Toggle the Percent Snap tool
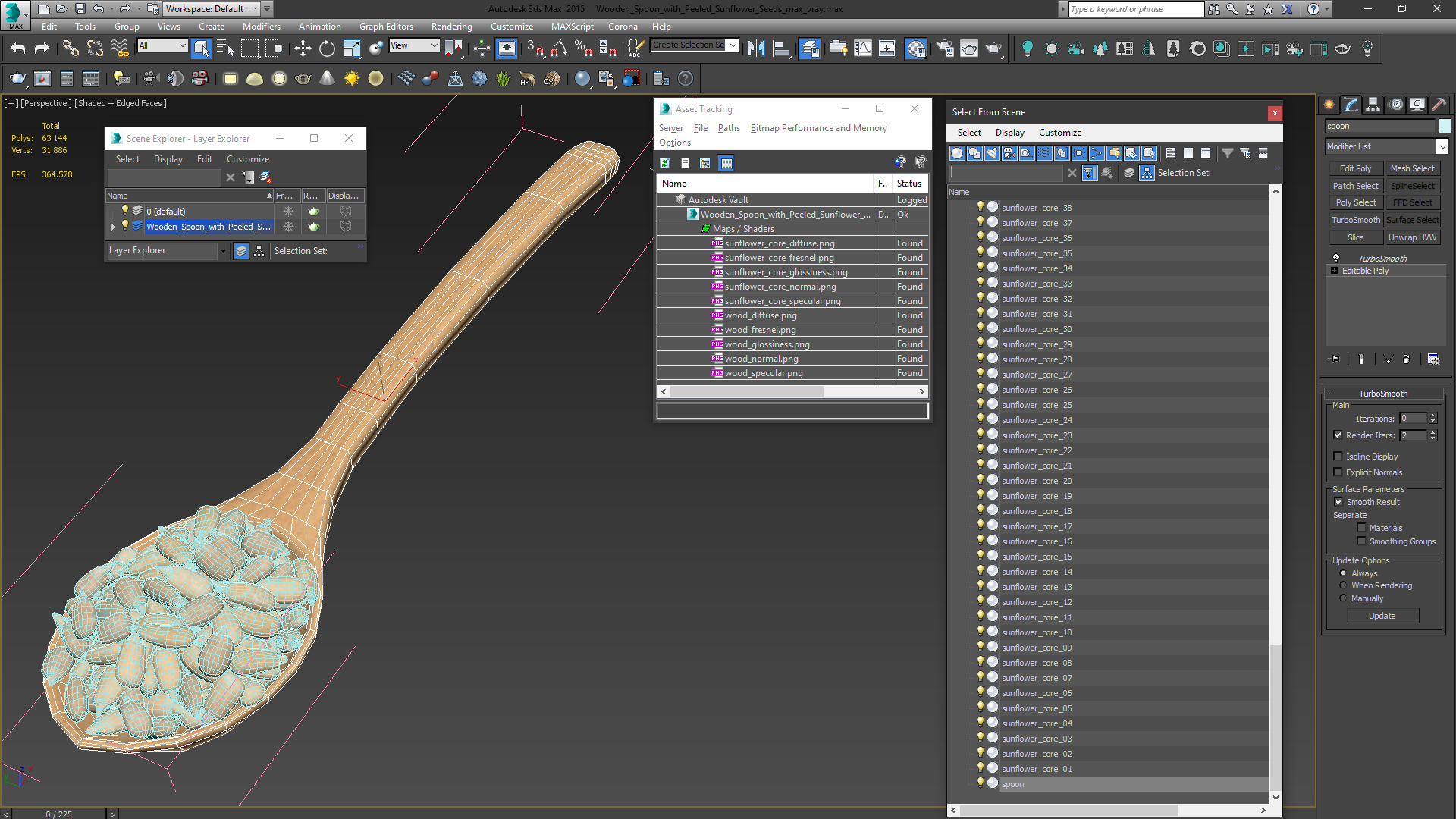The width and height of the screenshot is (1456, 819). 583,49
